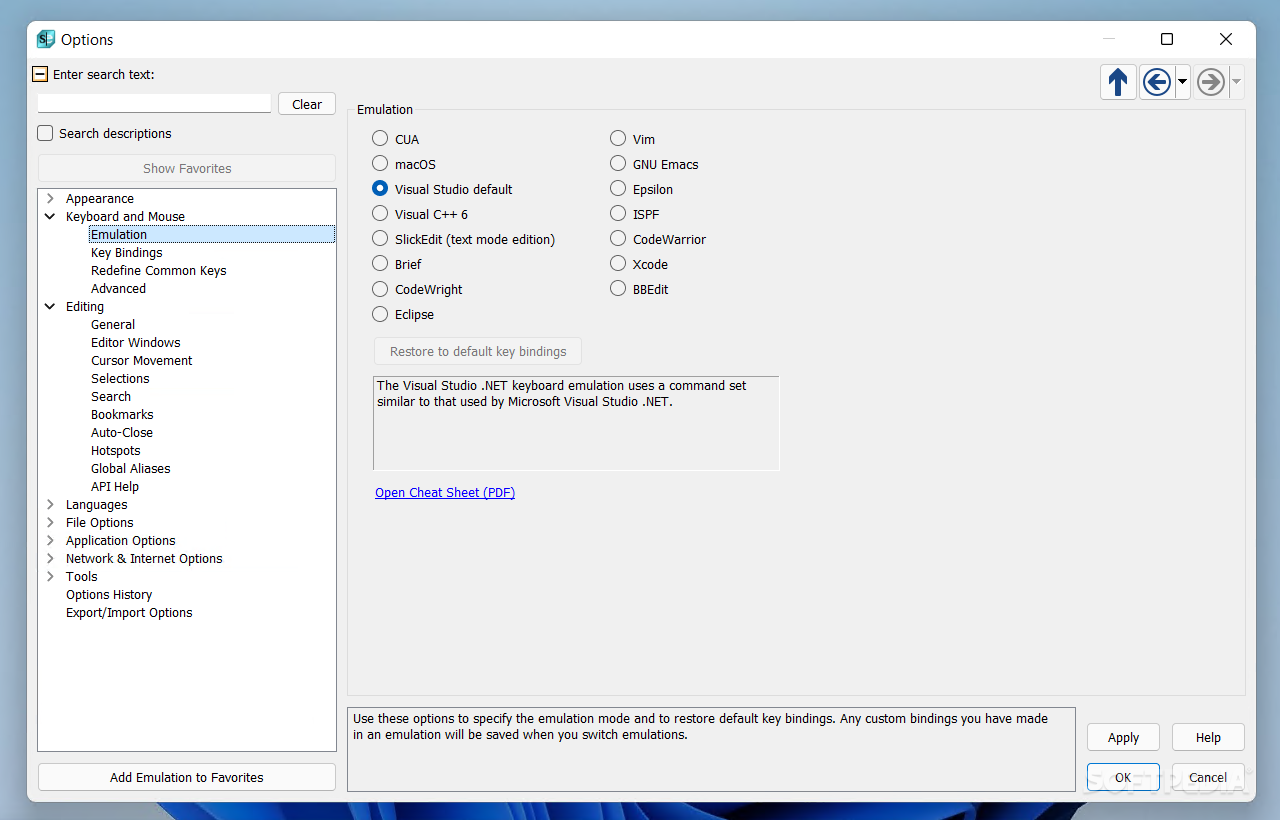1280x820 pixels.
Task: Expand the File Options node
Action: click(x=50, y=523)
